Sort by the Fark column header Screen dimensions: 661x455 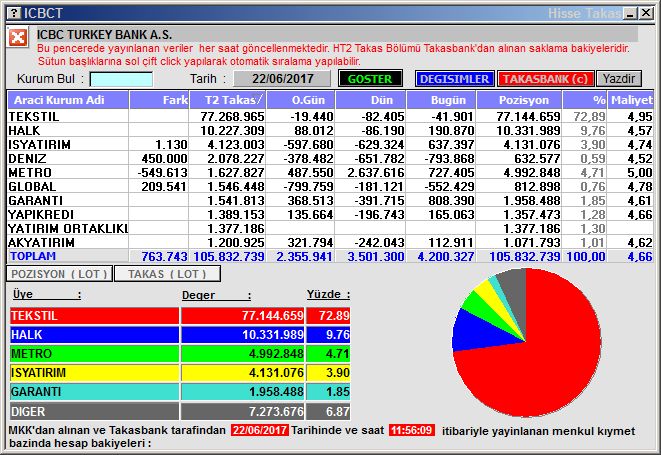click(159, 100)
